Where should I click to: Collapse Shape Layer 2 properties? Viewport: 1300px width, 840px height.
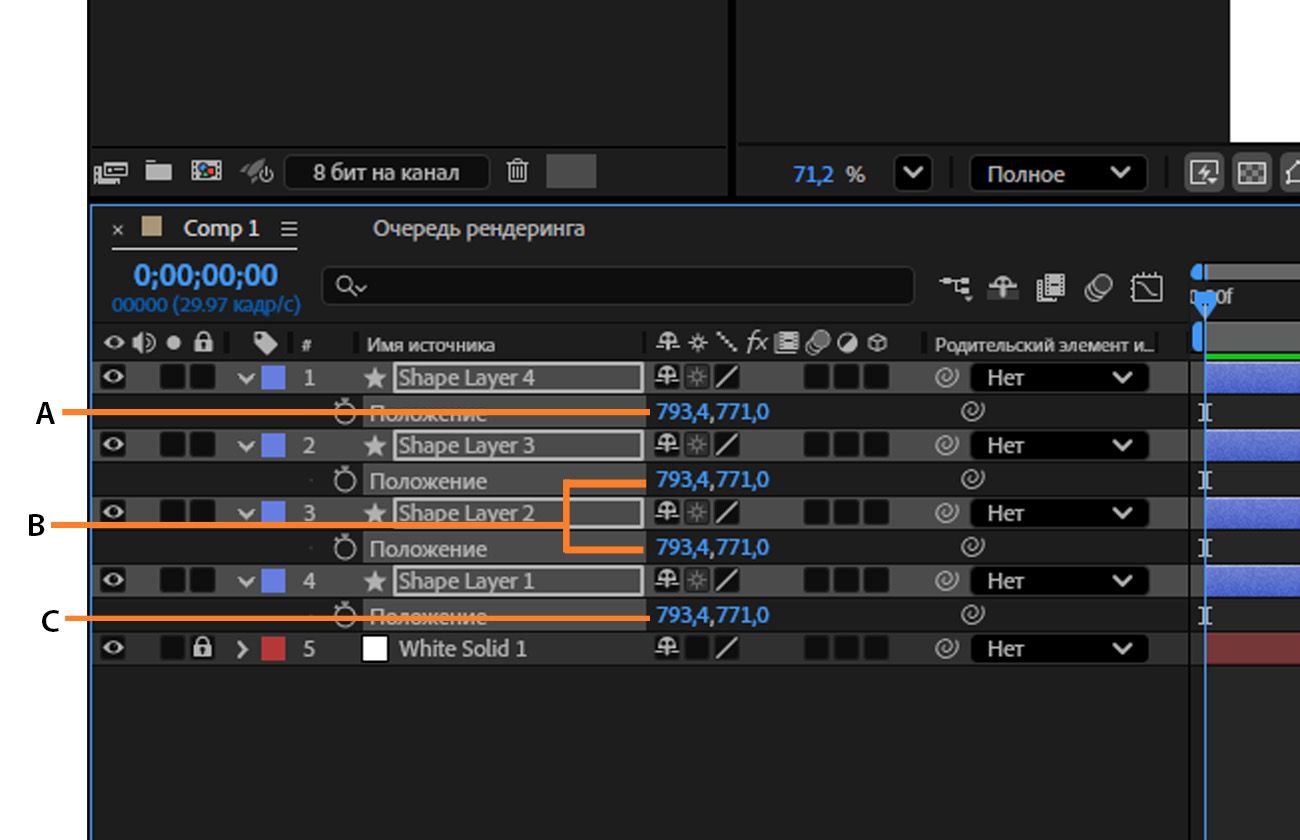coord(245,513)
